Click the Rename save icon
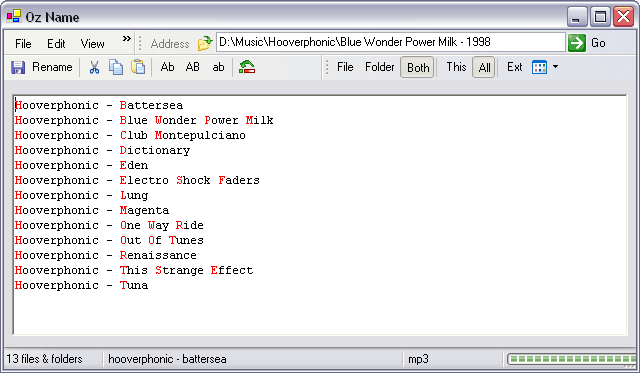This screenshot has width=640, height=373. (18, 67)
